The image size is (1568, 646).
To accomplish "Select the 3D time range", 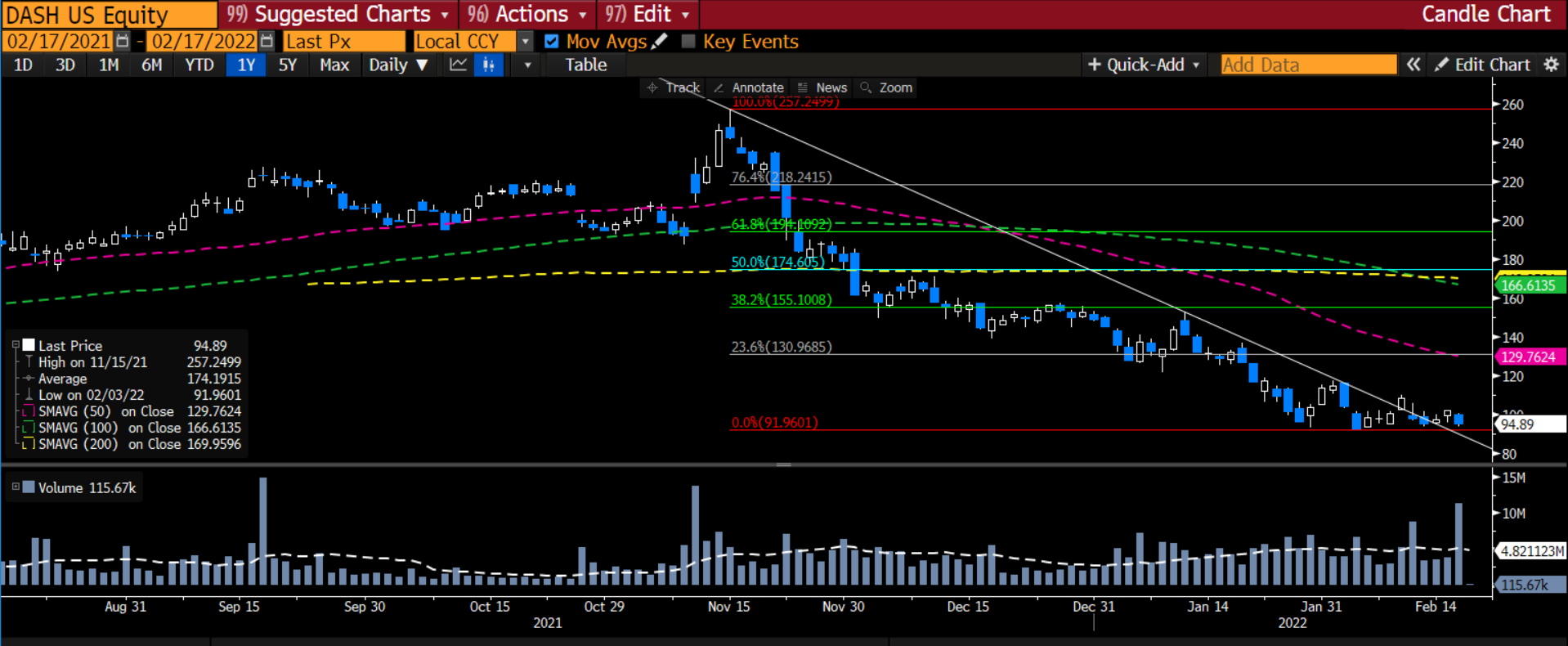I will pyautogui.click(x=65, y=65).
